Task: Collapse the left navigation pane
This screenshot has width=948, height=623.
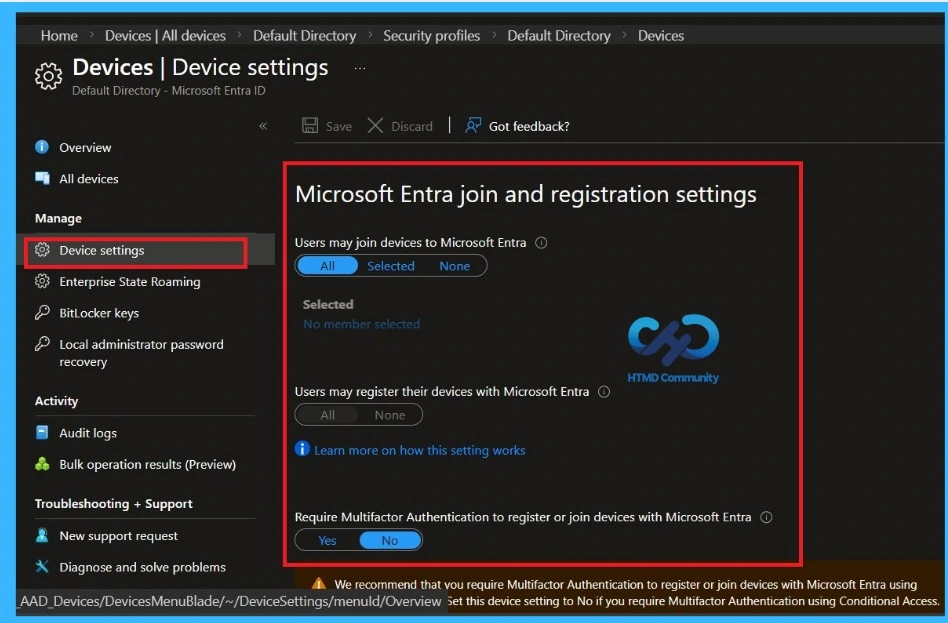Action: [x=263, y=126]
